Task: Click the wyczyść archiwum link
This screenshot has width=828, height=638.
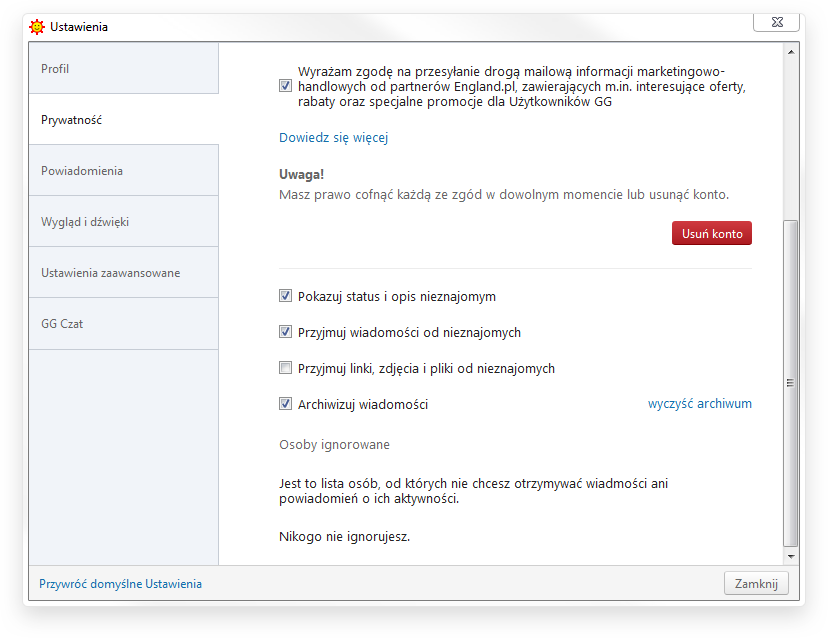Action: (x=700, y=404)
